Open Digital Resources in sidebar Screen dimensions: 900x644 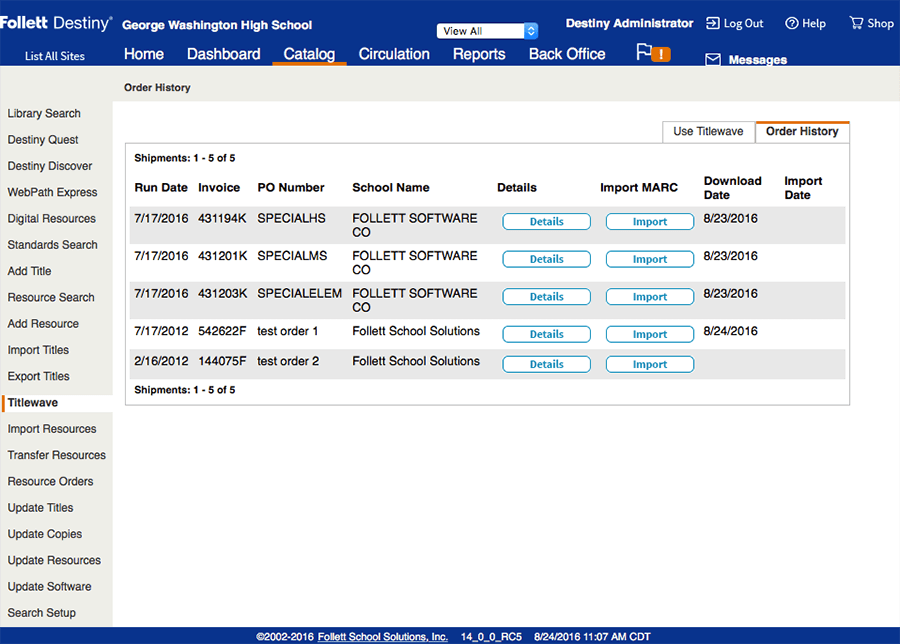(x=51, y=219)
